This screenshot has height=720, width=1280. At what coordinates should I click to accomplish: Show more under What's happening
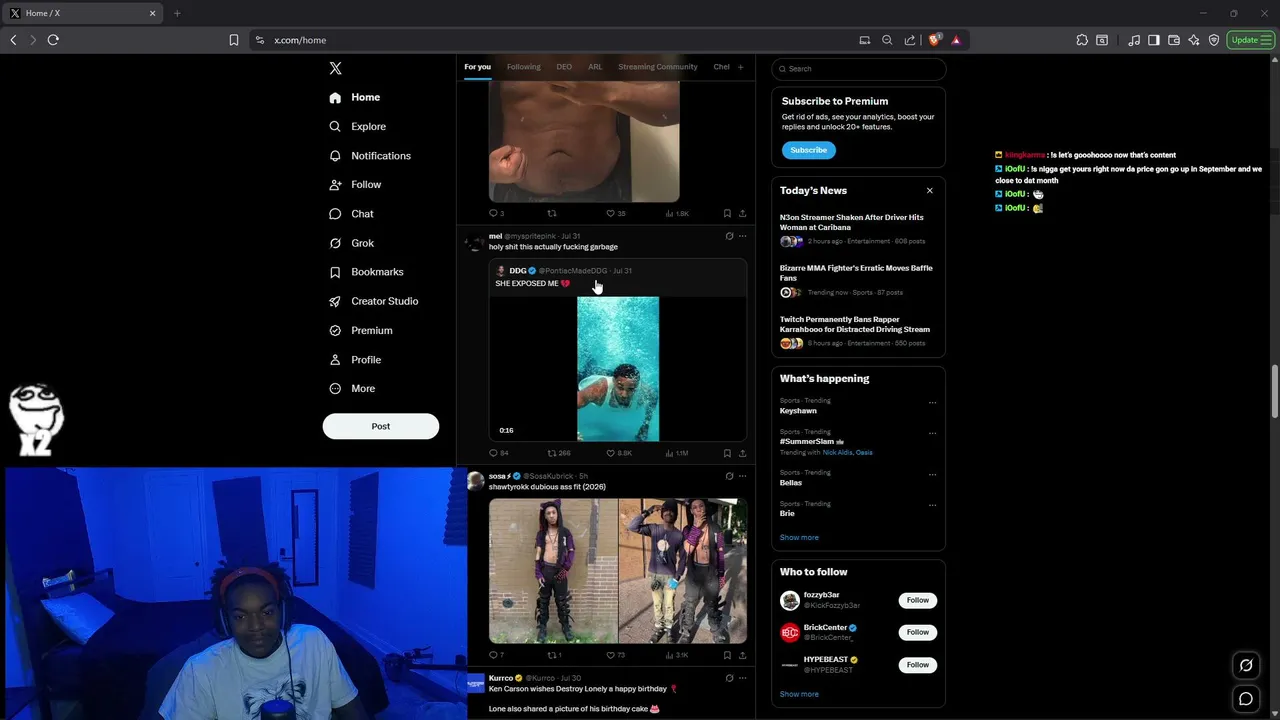[799, 538]
